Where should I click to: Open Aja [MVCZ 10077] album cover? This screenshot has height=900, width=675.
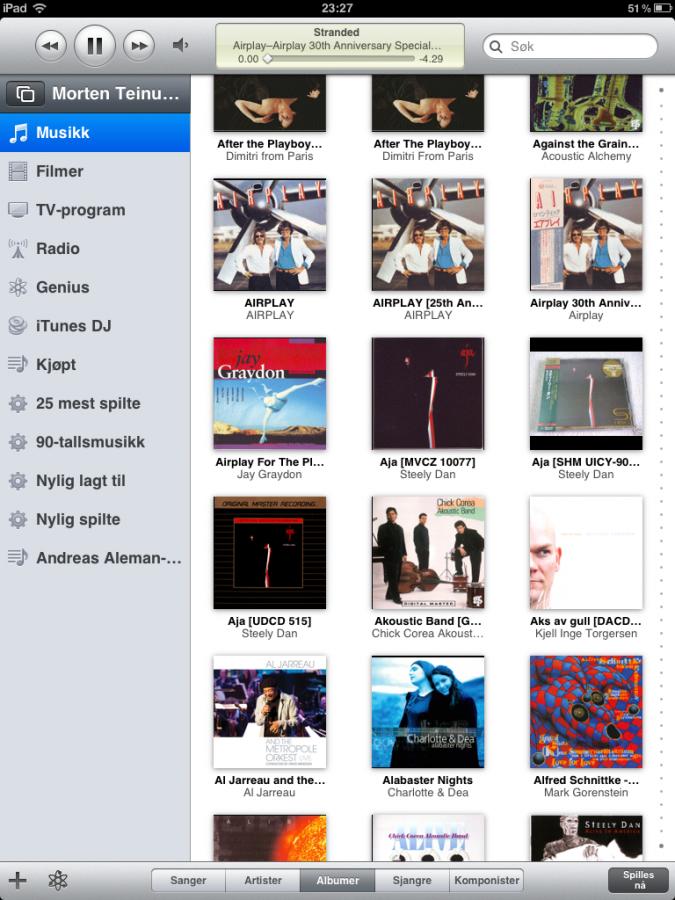click(x=428, y=393)
